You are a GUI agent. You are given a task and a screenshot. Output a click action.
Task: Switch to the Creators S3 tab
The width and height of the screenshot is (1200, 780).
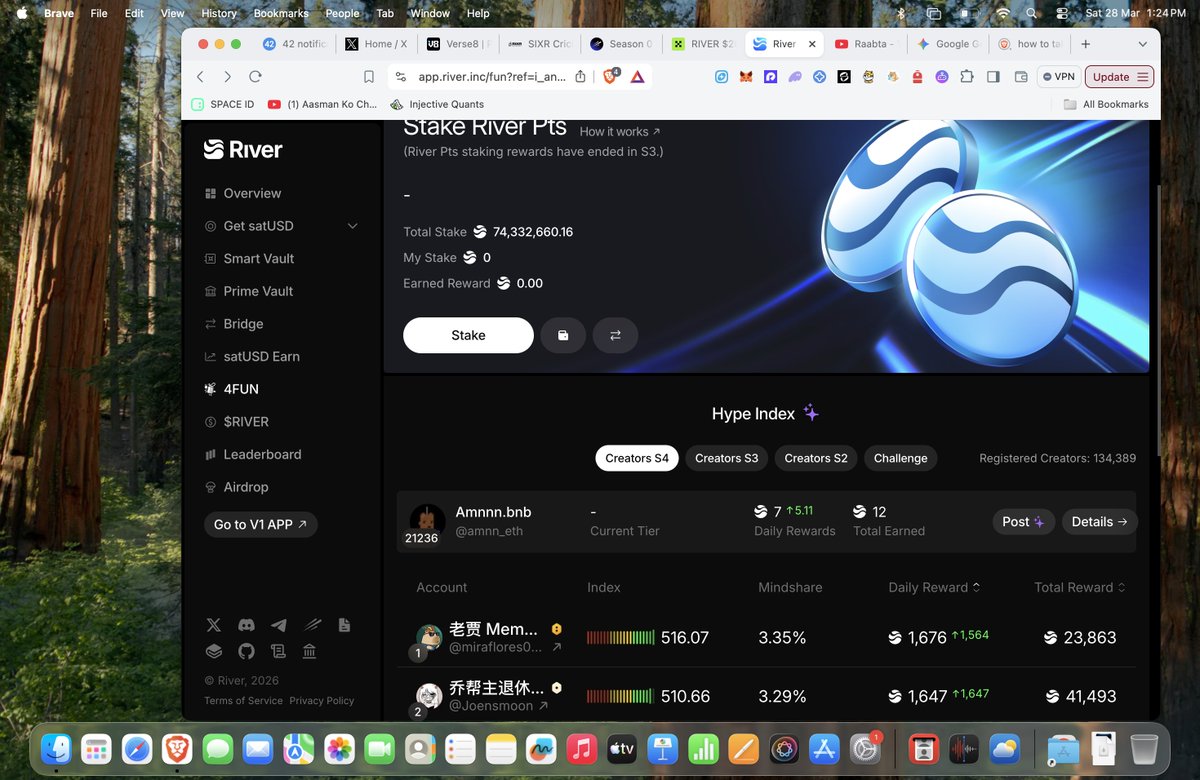pos(727,458)
